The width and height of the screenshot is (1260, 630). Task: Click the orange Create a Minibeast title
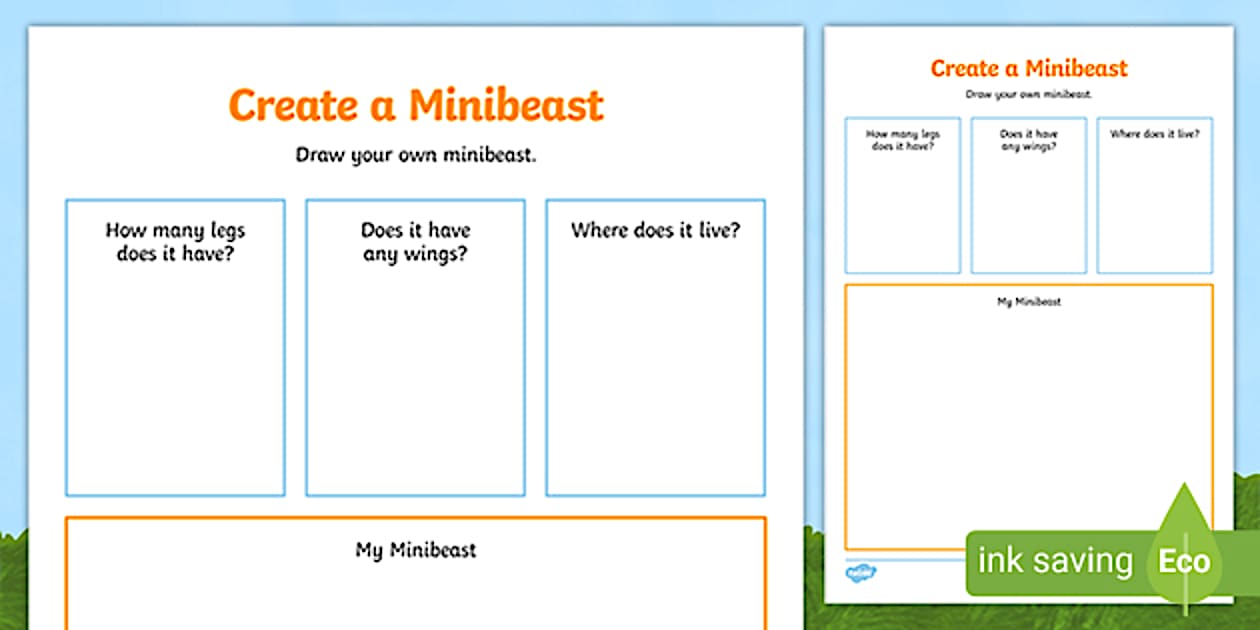(416, 105)
